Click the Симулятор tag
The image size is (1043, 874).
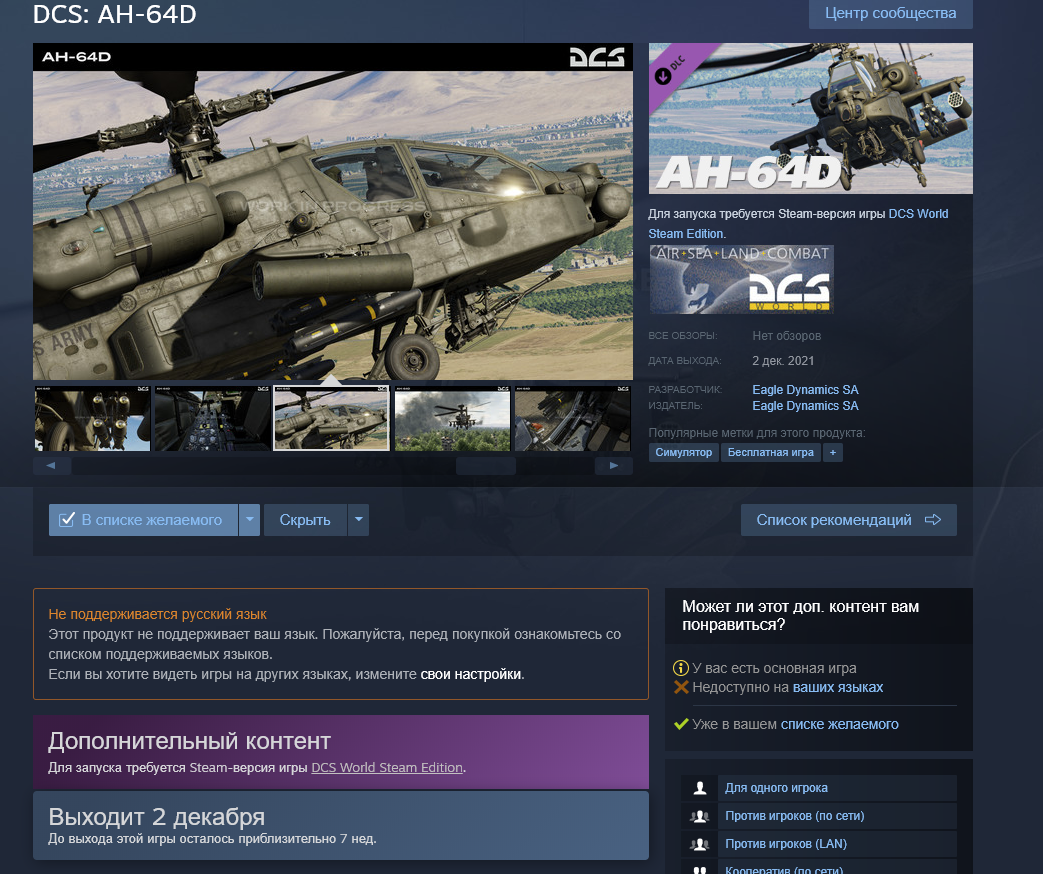[684, 452]
